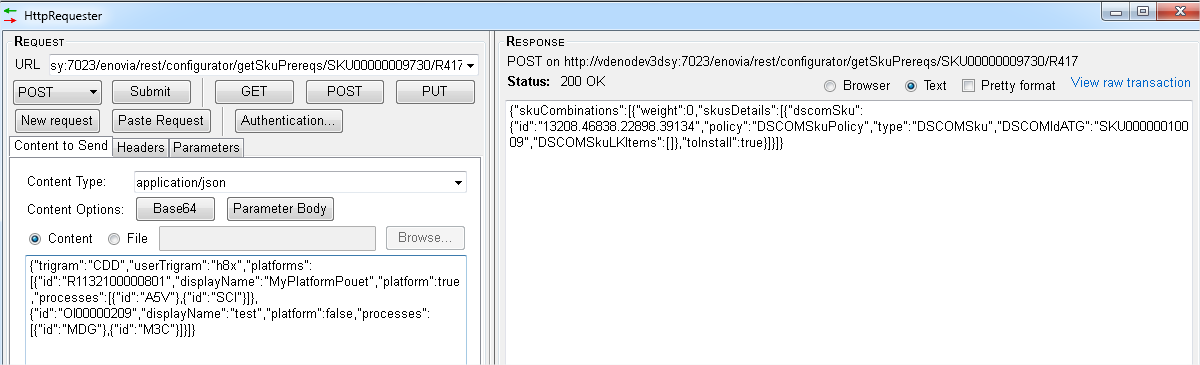Image resolution: width=1200 pixels, height=365 pixels.
Task: Click into the file path input field
Action: click(268, 239)
